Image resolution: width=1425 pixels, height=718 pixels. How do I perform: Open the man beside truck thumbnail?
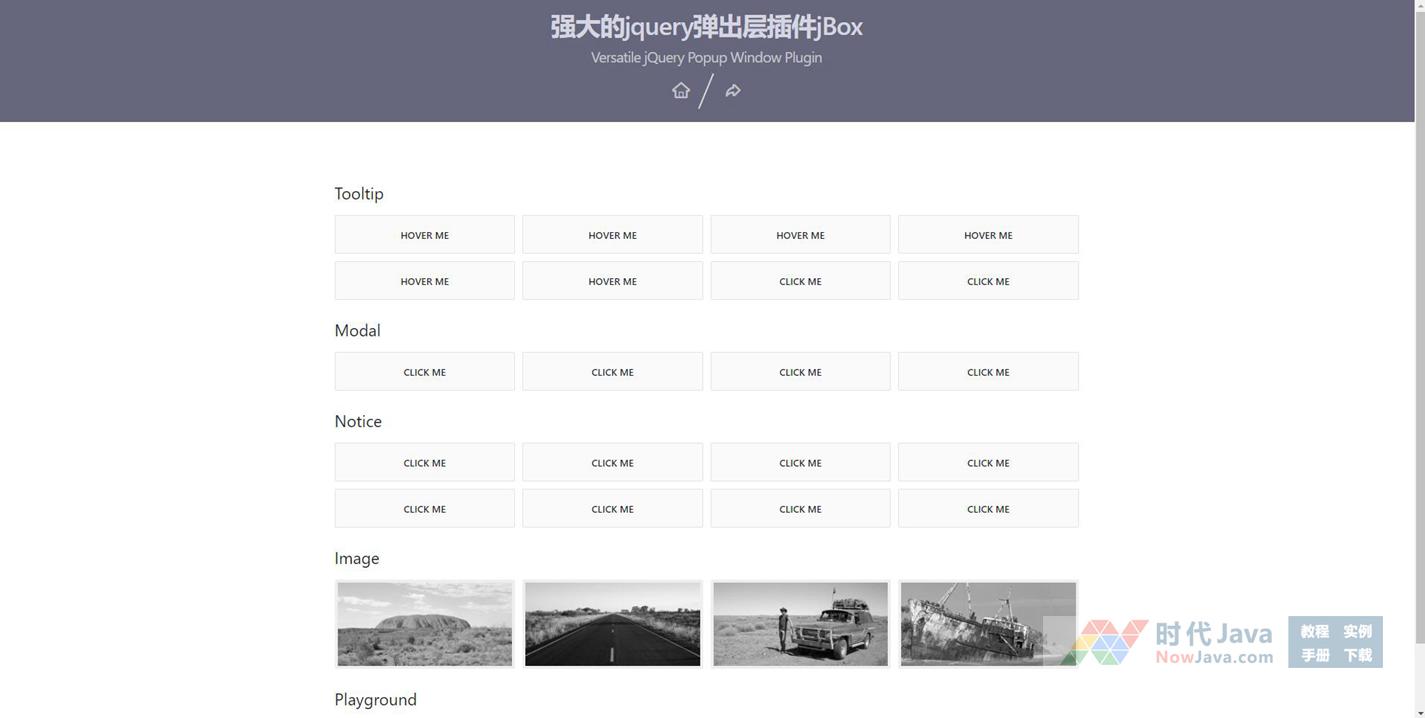[800, 624]
